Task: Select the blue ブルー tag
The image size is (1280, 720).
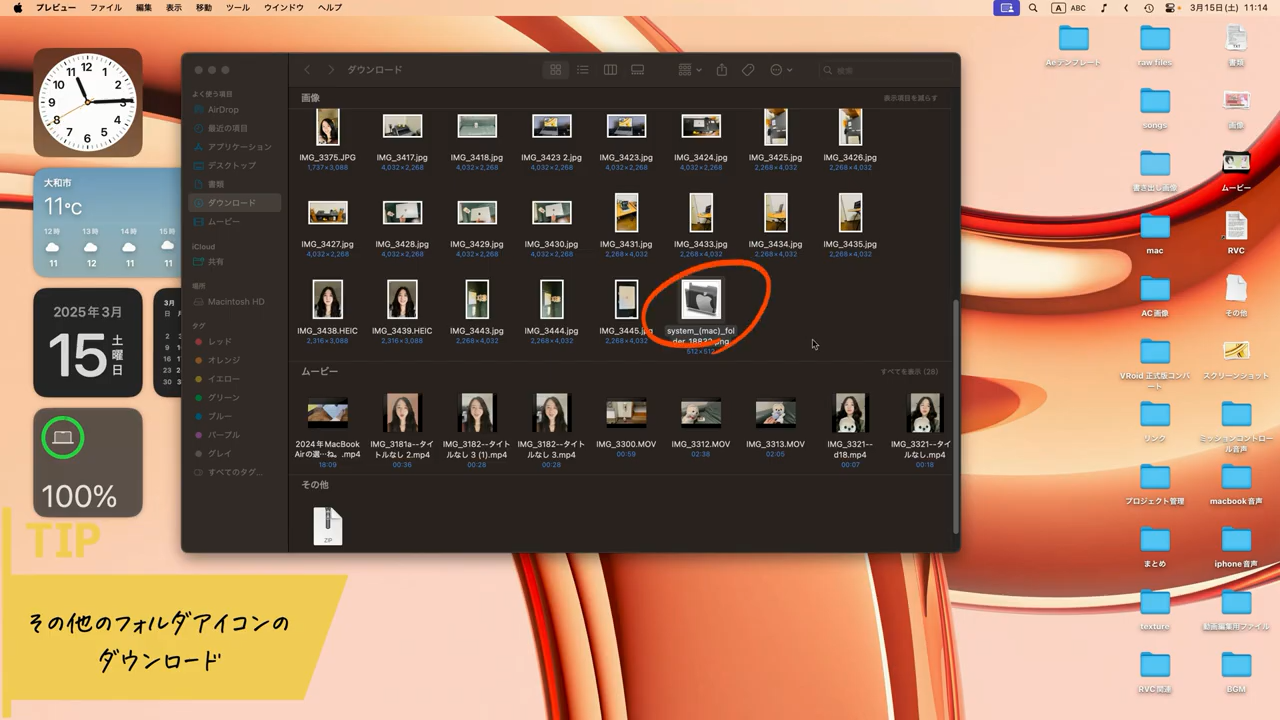Action: (220, 416)
